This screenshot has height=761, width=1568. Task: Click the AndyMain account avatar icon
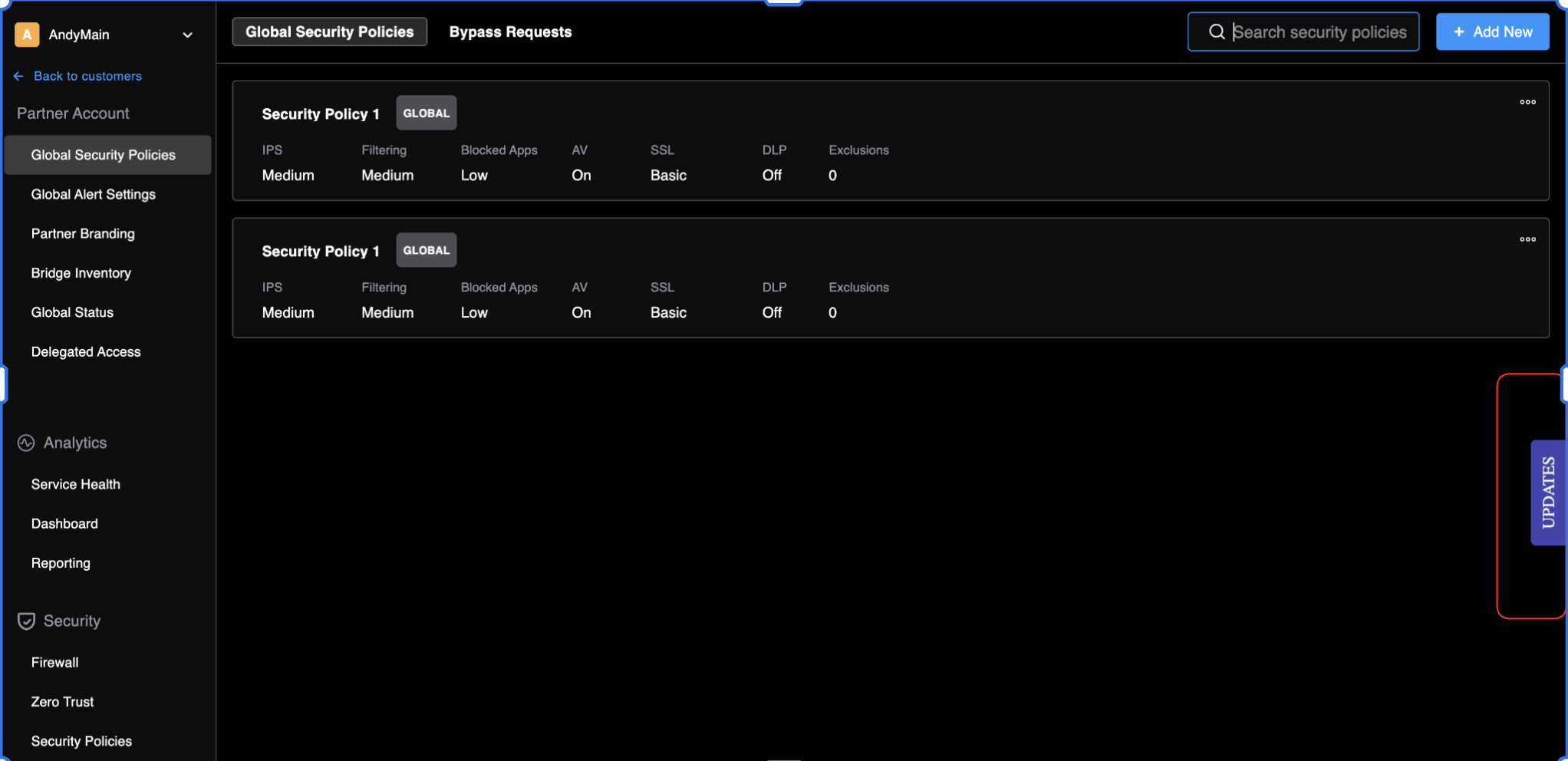(x=27, y=35)
